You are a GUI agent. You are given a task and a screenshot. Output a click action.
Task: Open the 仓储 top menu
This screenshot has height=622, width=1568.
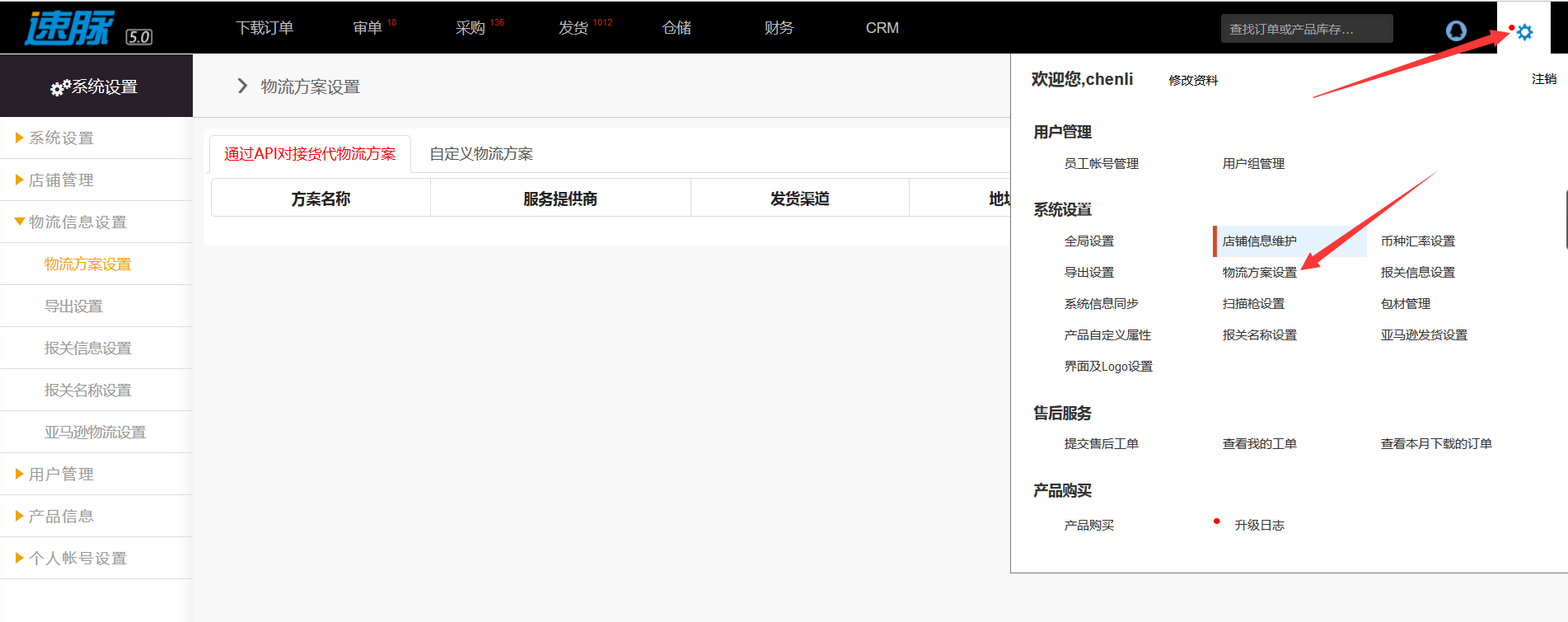(x=676, y=28)
